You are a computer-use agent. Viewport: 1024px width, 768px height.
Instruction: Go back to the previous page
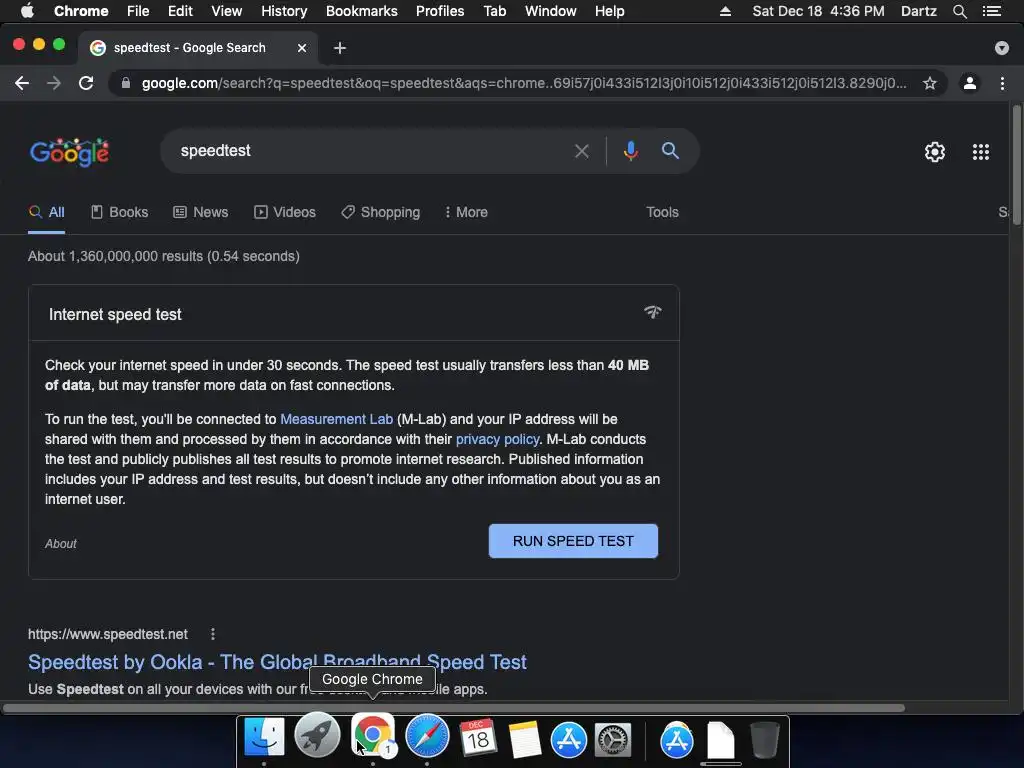tap(22, 83)
